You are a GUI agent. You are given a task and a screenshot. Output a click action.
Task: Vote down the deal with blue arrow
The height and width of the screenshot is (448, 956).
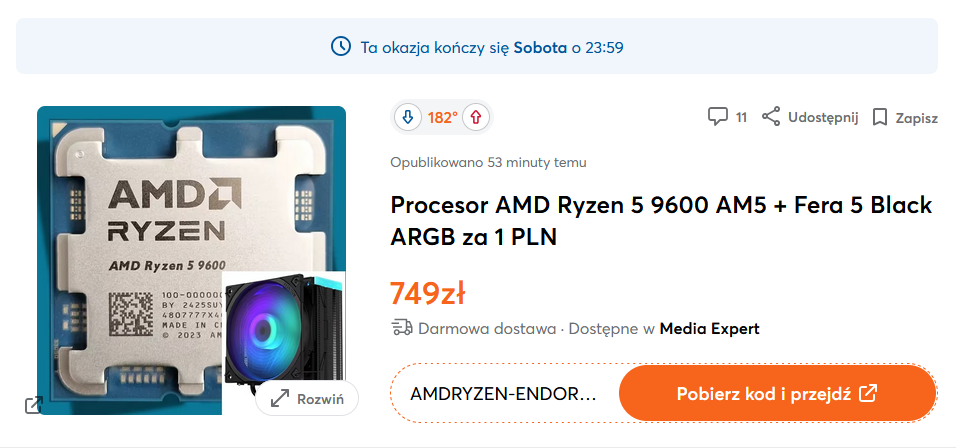(x=407, y=117)
